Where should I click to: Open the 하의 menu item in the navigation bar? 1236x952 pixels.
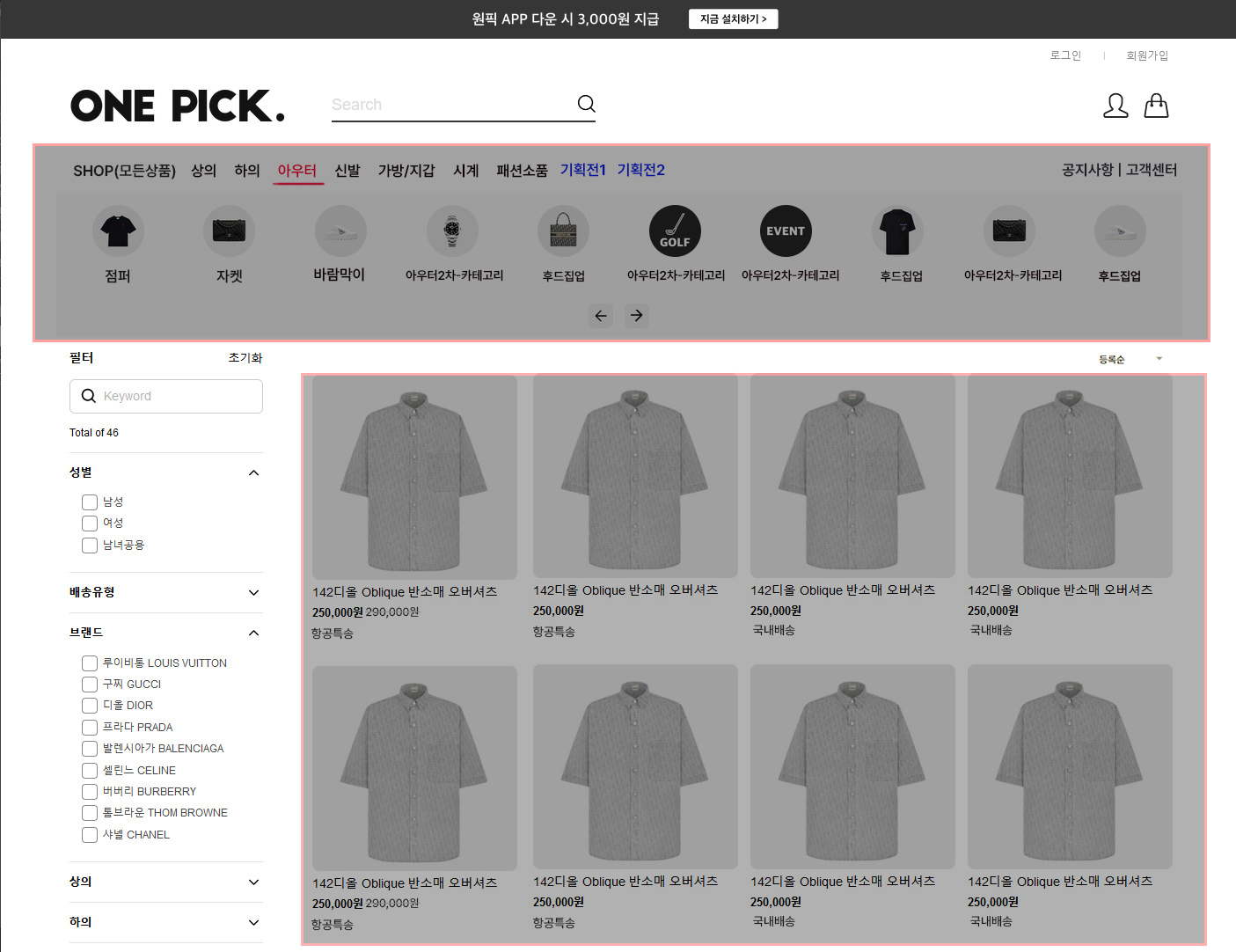pyautogui.click(x=247, y=170)
